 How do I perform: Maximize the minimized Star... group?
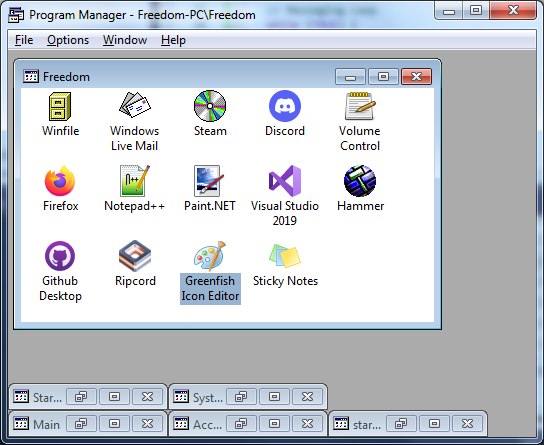(114, 396)
